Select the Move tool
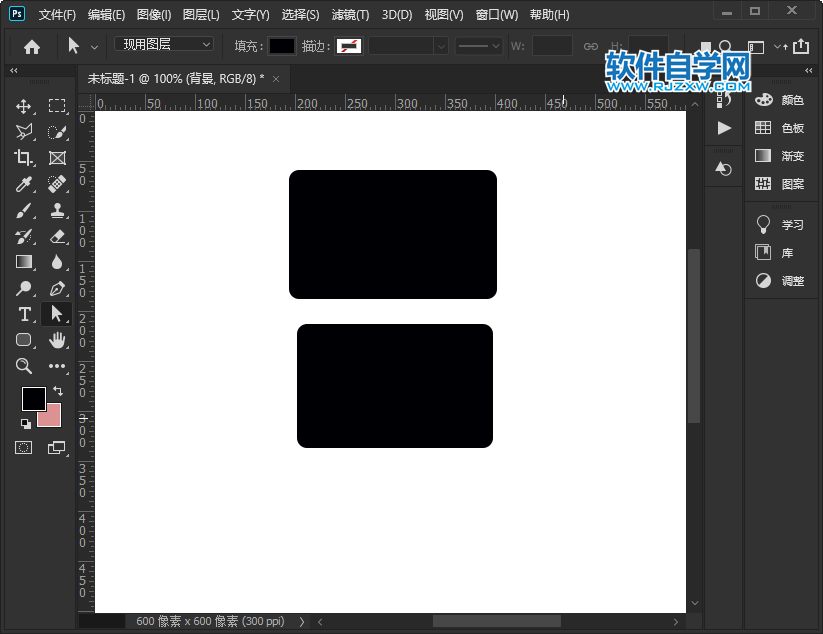Viewport: 823px width, 634px height. 24,106
